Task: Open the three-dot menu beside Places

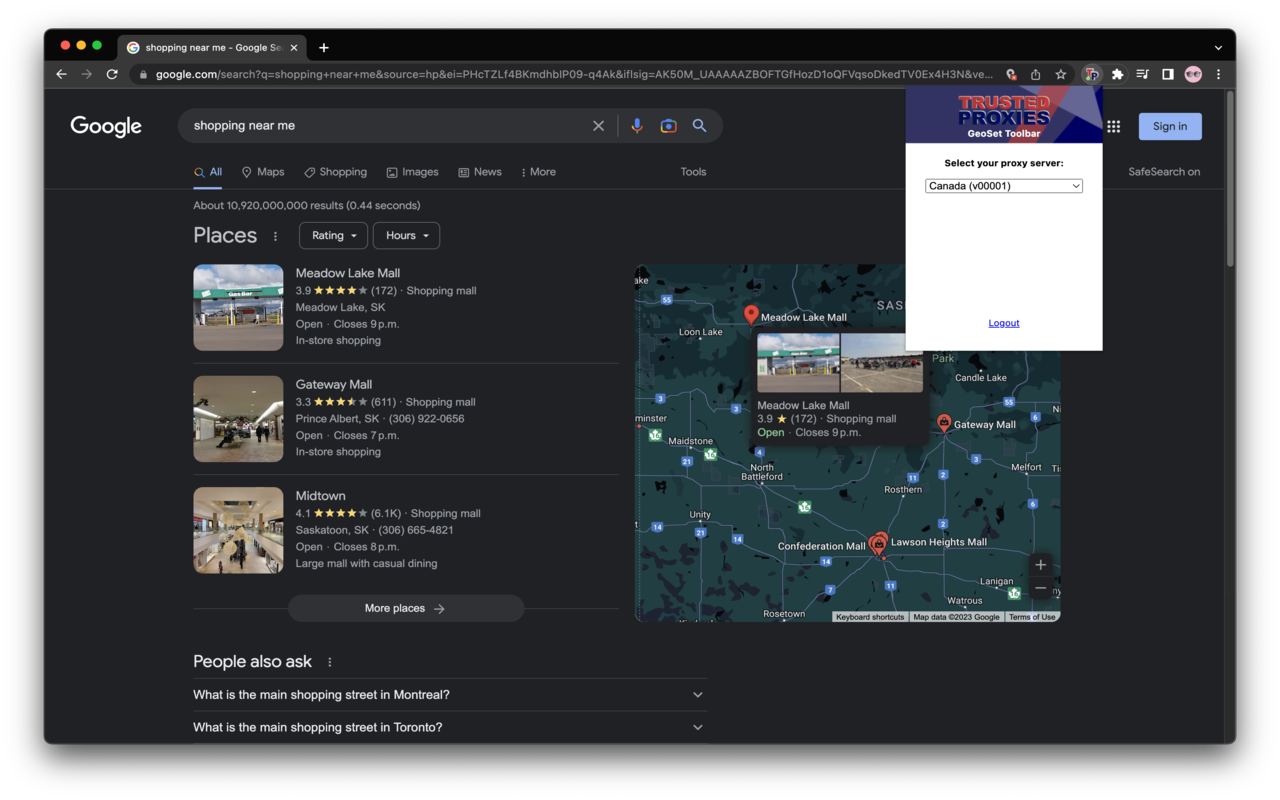Action: point(275,235)
